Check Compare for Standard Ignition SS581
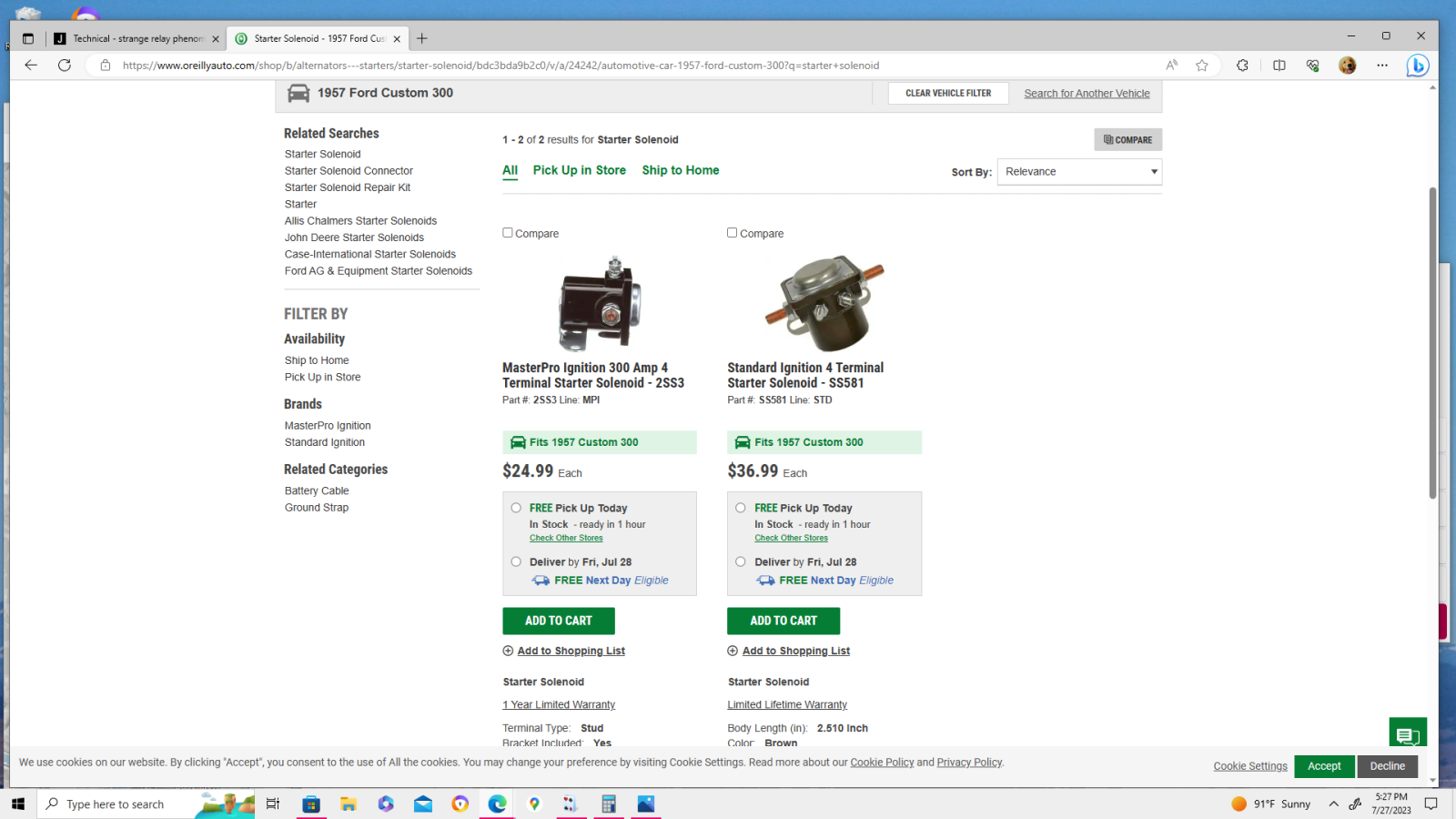Screen dimensions: 1456x819 point(733,233)
